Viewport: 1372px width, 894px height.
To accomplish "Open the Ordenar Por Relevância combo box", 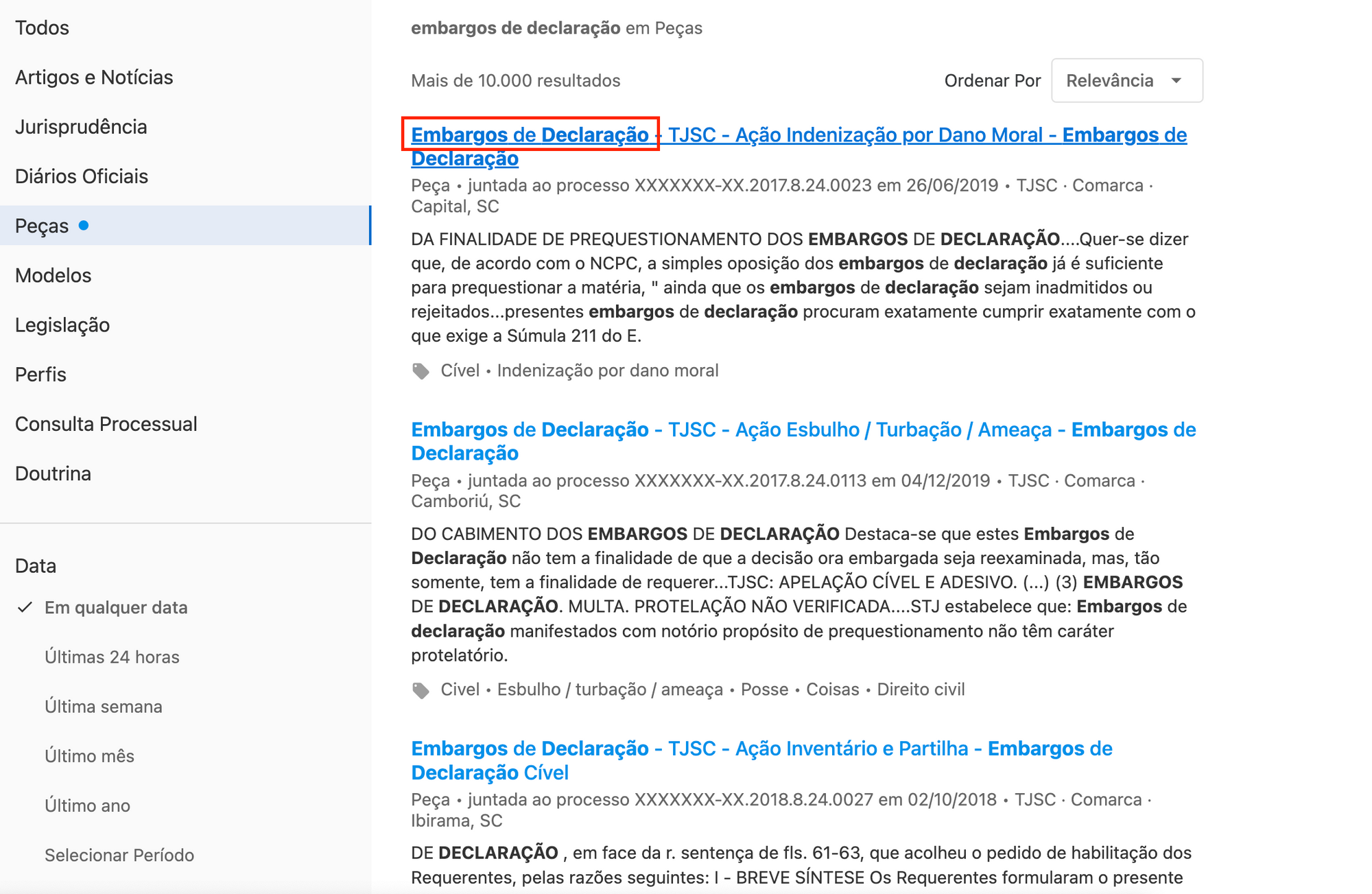I will tap(1125, 81).
